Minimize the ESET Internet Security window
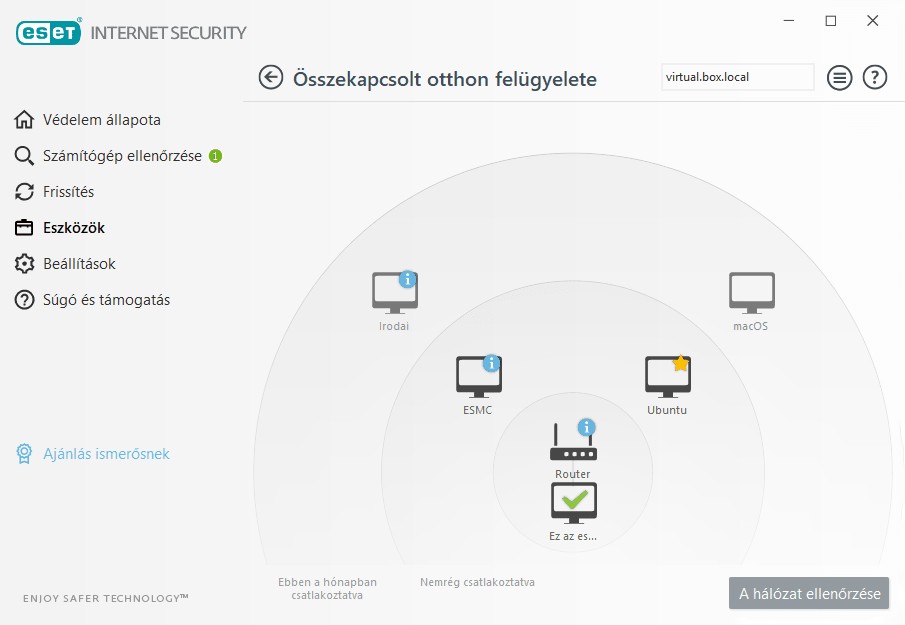905x625 pixels. click(789, 21)
